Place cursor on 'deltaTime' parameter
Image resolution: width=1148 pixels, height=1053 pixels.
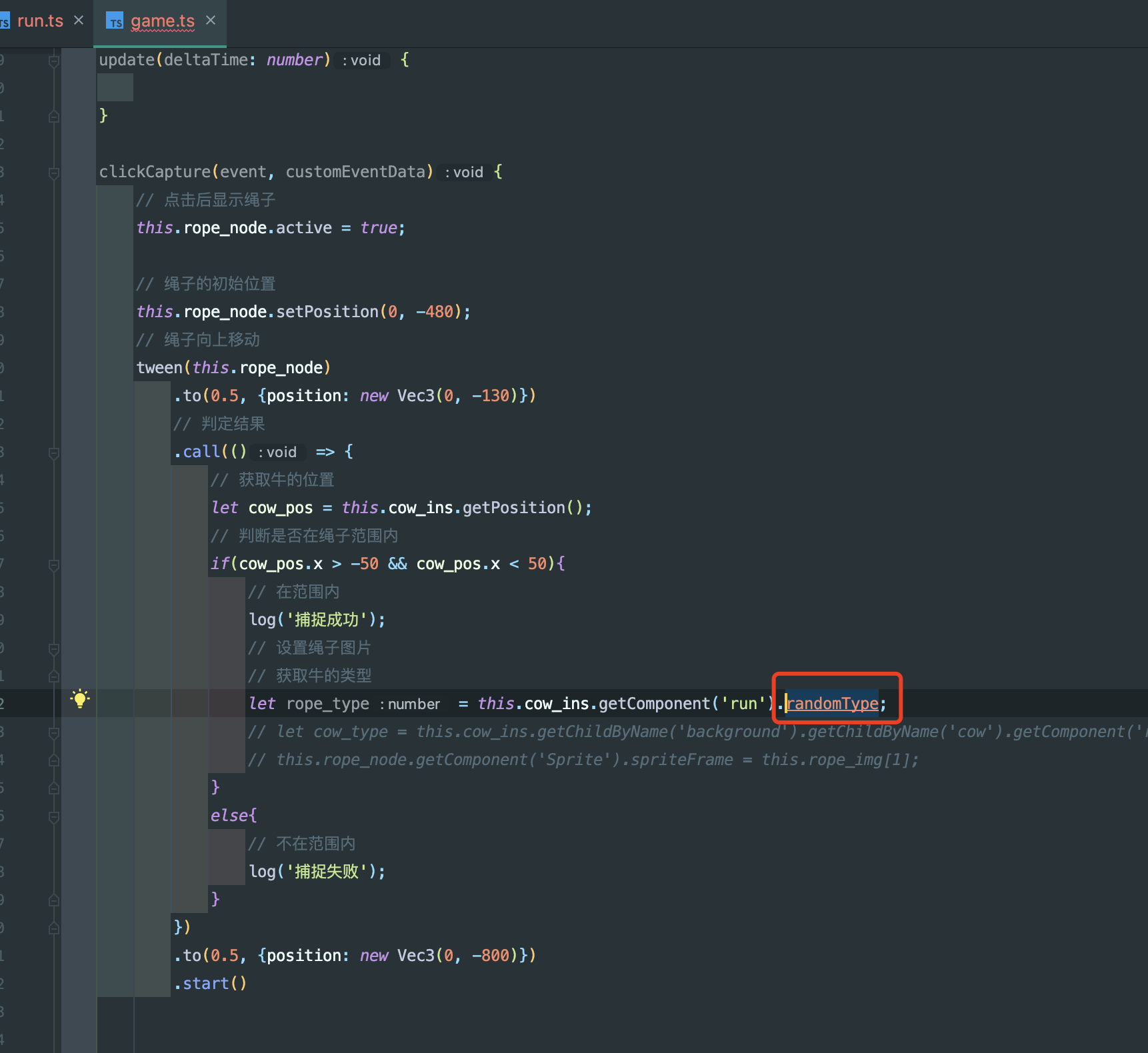tap(206, 60)
